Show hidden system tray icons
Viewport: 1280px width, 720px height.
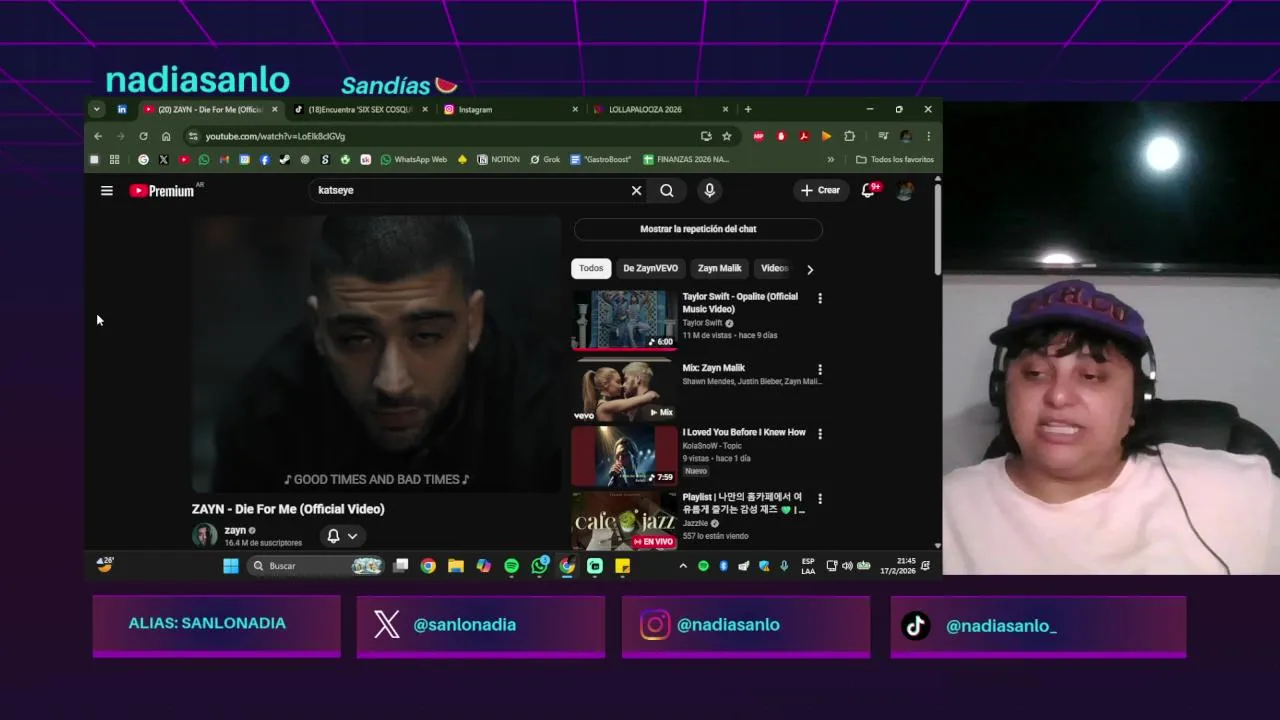(683, 566)
